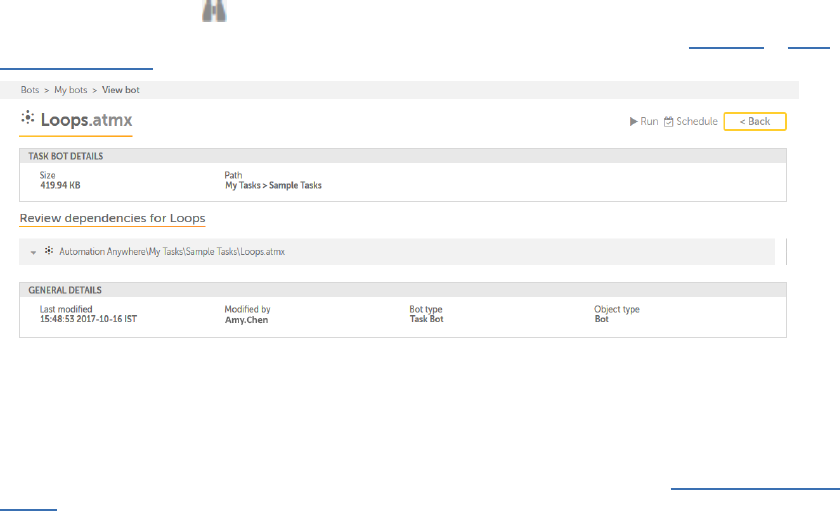Click the My Tasks > Sample Tasks path
This screenshot has height=511, width=840.
[x=273, y=185]
